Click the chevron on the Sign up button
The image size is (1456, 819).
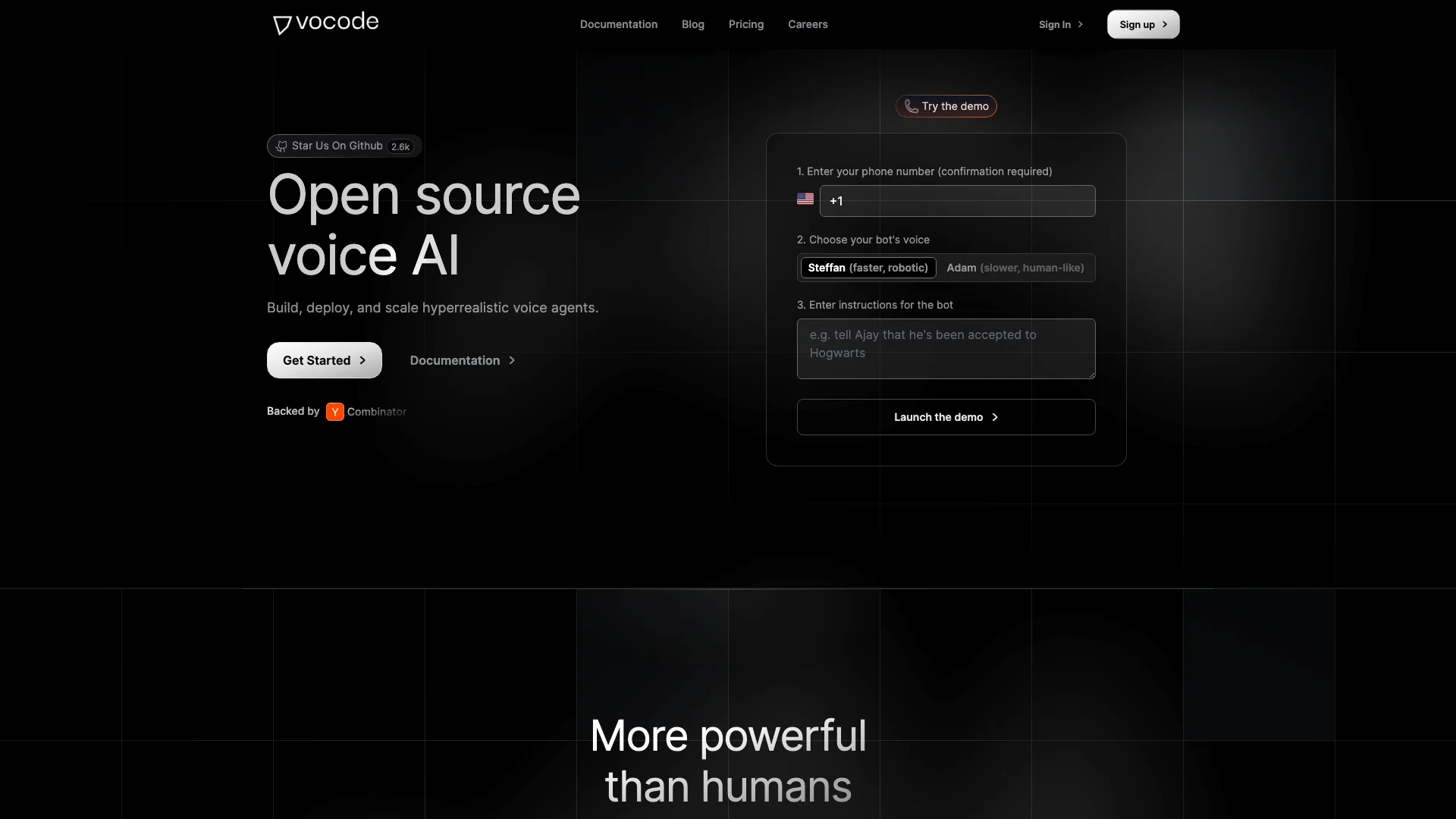point(1165,24)
